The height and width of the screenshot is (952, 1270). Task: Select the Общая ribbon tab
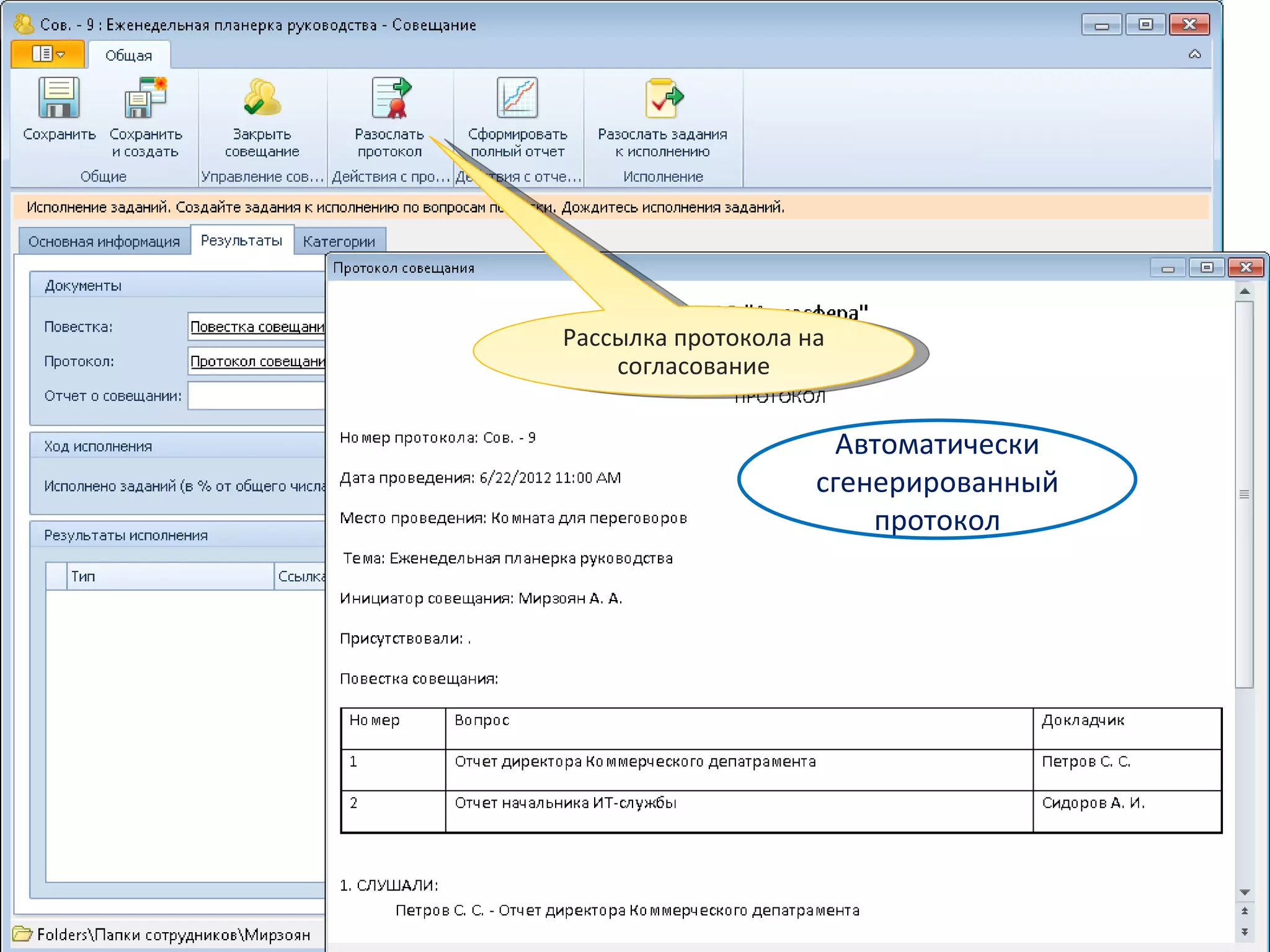(x=128, y=55)
